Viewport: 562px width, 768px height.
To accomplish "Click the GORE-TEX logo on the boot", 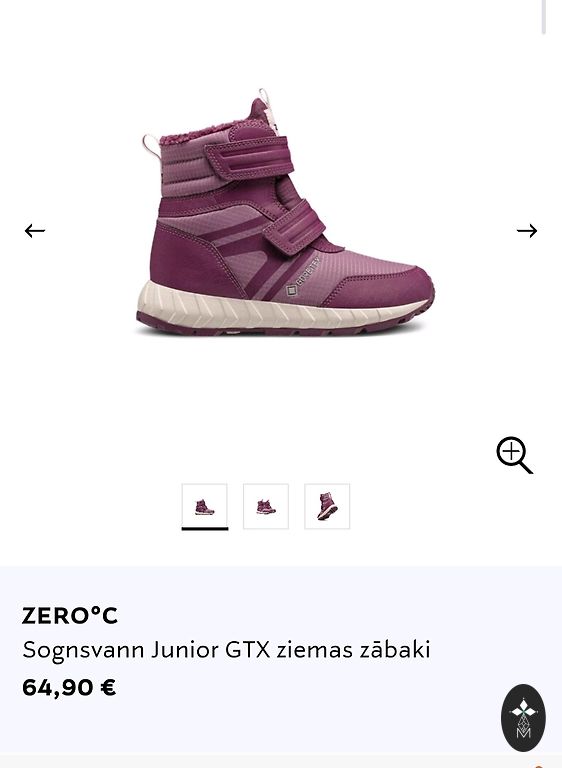I will tap(302, 277).
